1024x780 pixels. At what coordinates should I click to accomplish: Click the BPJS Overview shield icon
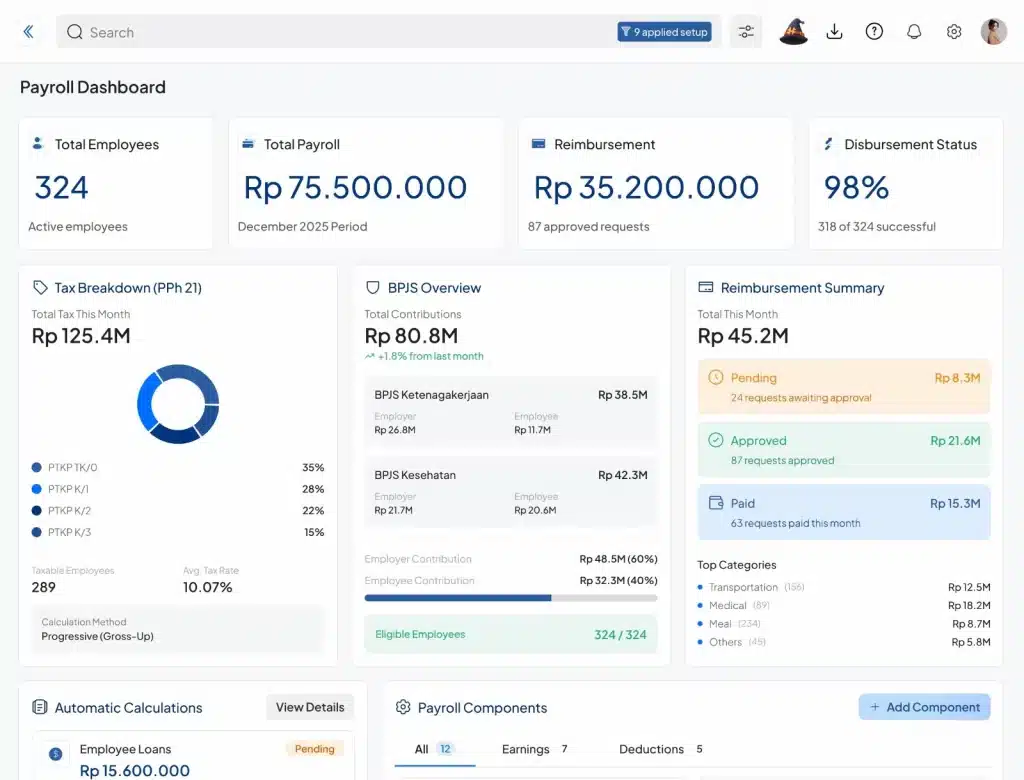click(373, 288)
